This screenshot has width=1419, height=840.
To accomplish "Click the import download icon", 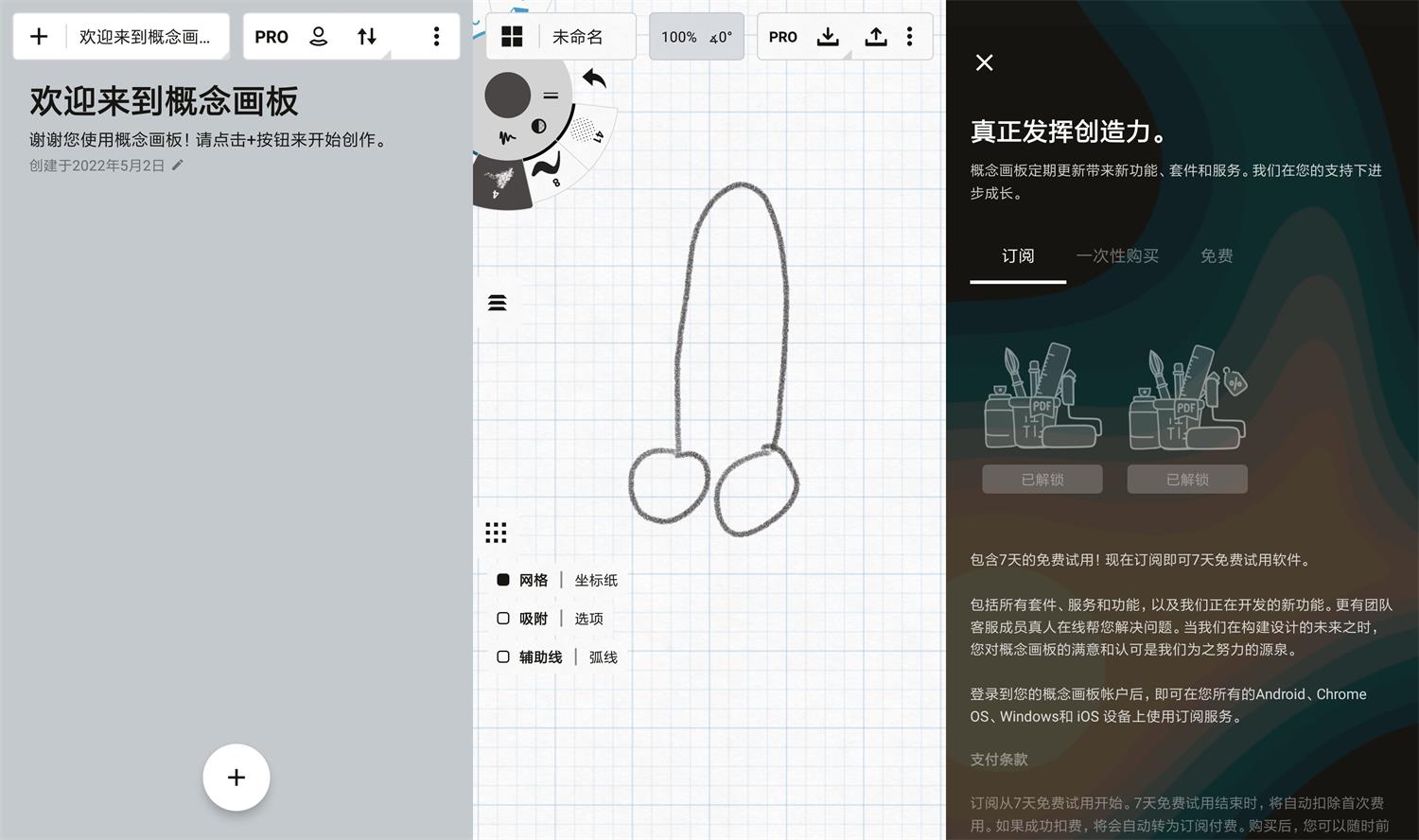I will [x=828, y=37].
